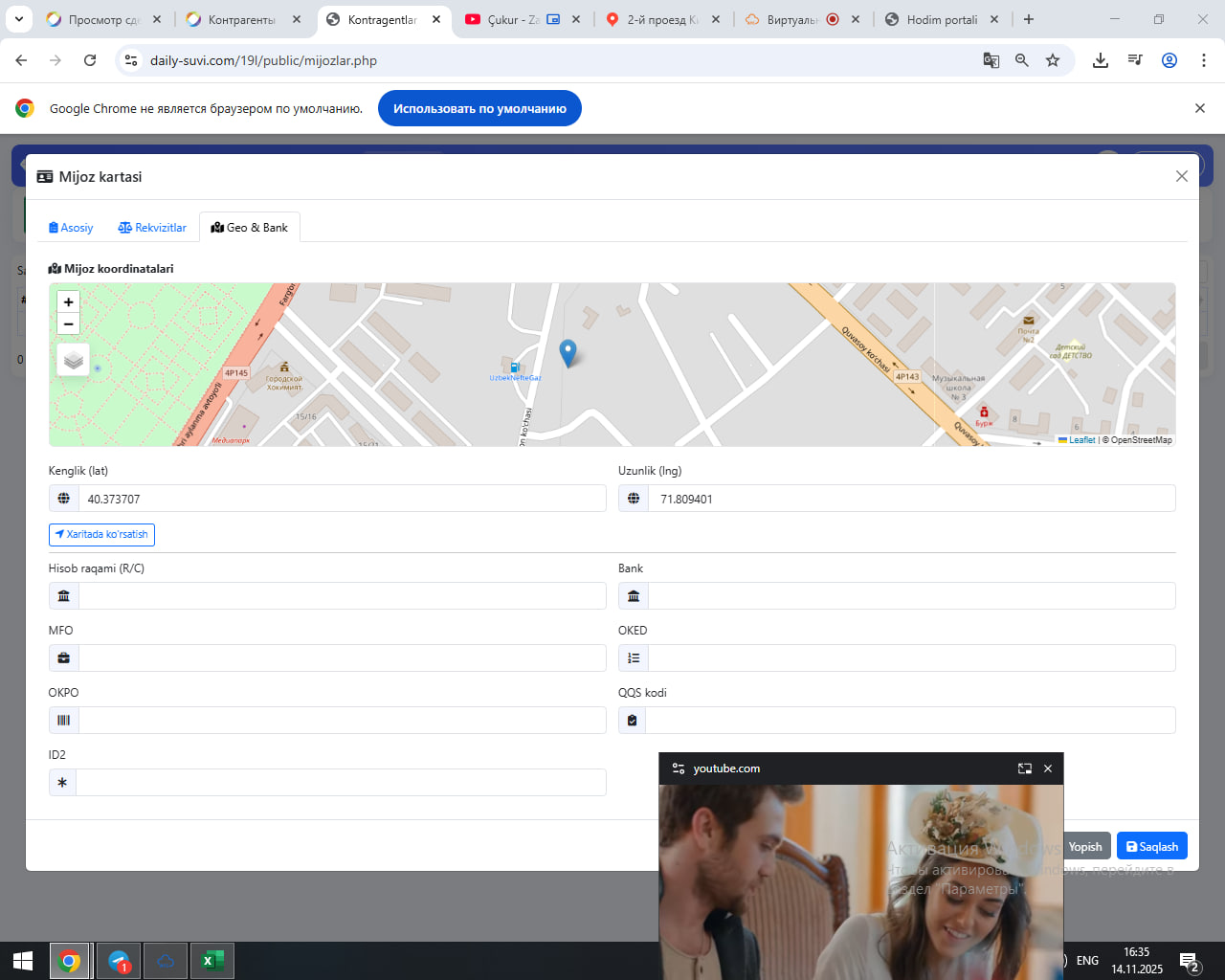Open Chrome translate page icon

pyautogui.click(x=991, y=60)
